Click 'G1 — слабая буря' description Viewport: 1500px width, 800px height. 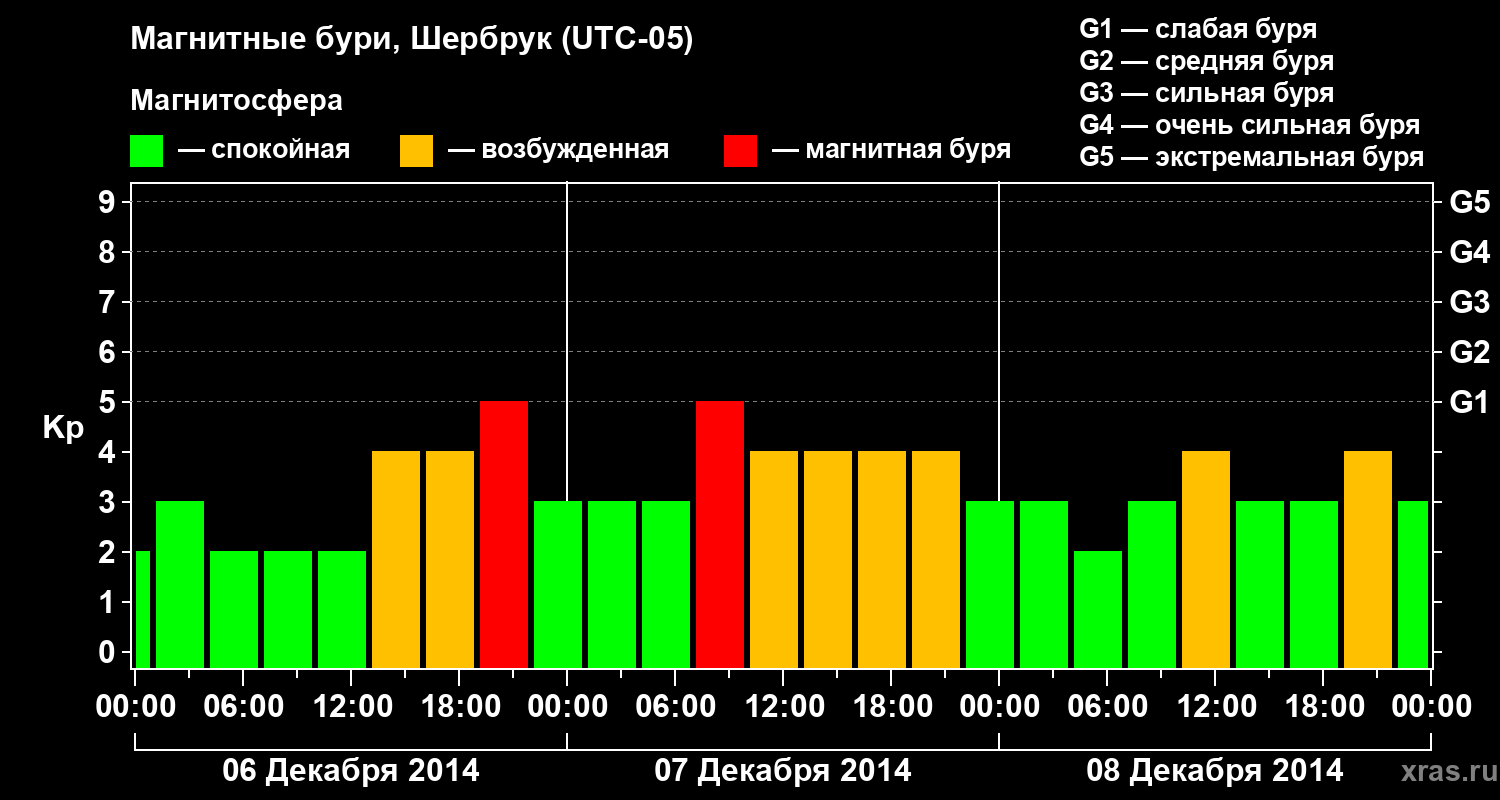pos(1198,29)
